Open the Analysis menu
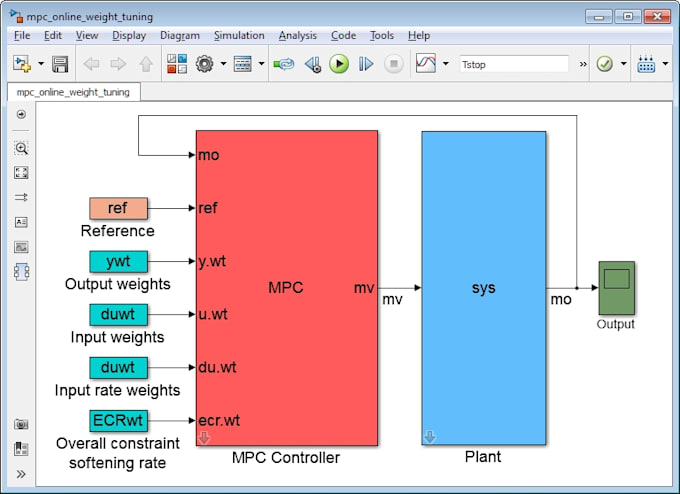This screenshot has width=680, height=494. coord(298,36)
